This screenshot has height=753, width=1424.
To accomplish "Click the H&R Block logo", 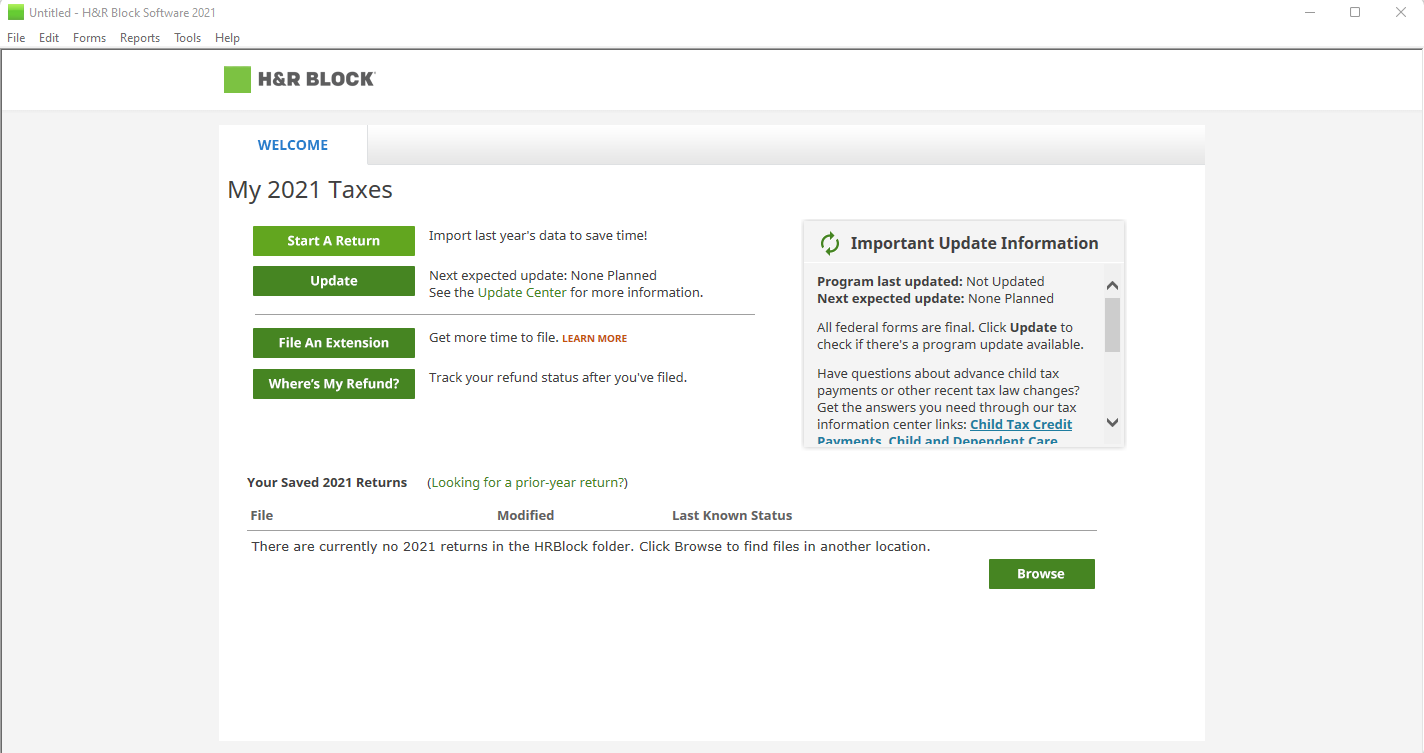I will (299, 79).
